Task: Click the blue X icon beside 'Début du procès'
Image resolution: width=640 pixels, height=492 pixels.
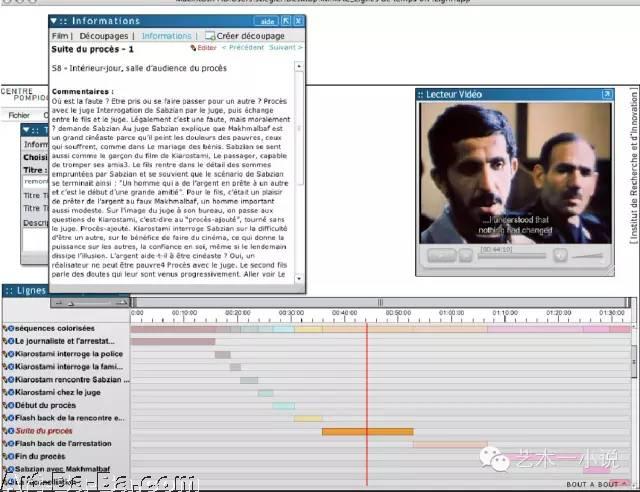Action: pos(11,405)
